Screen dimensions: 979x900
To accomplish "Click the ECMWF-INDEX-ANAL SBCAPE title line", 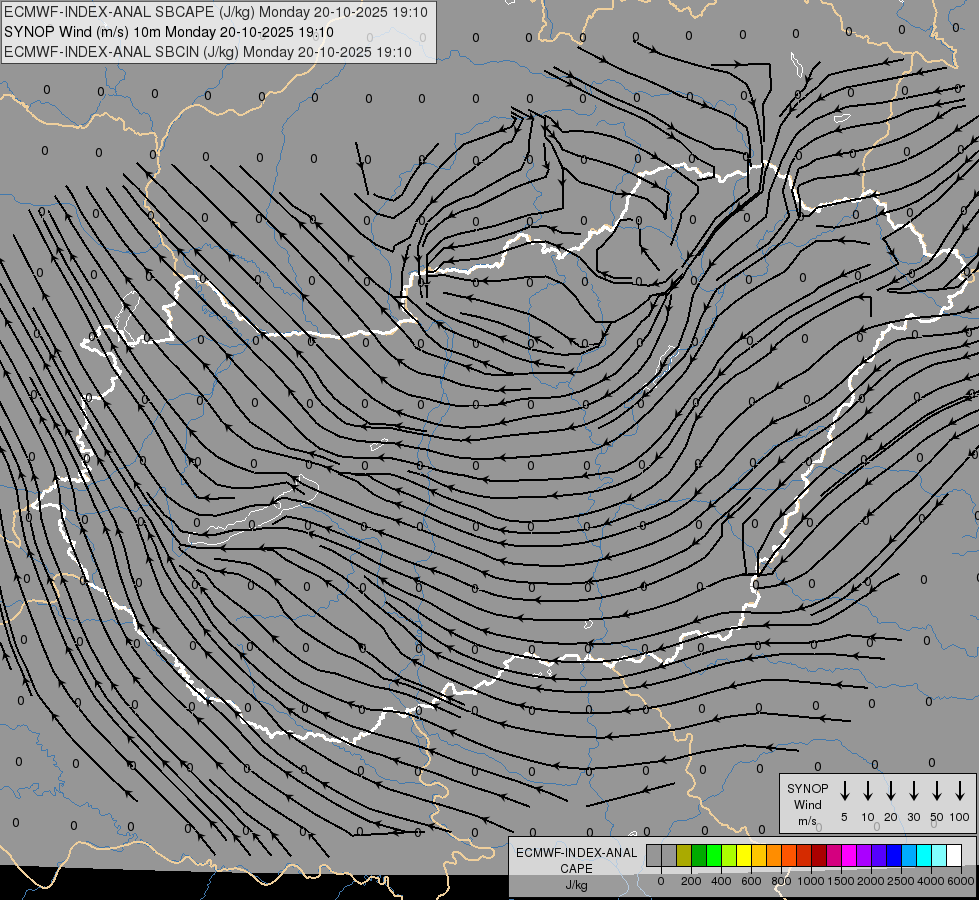I will pos(216,12).
